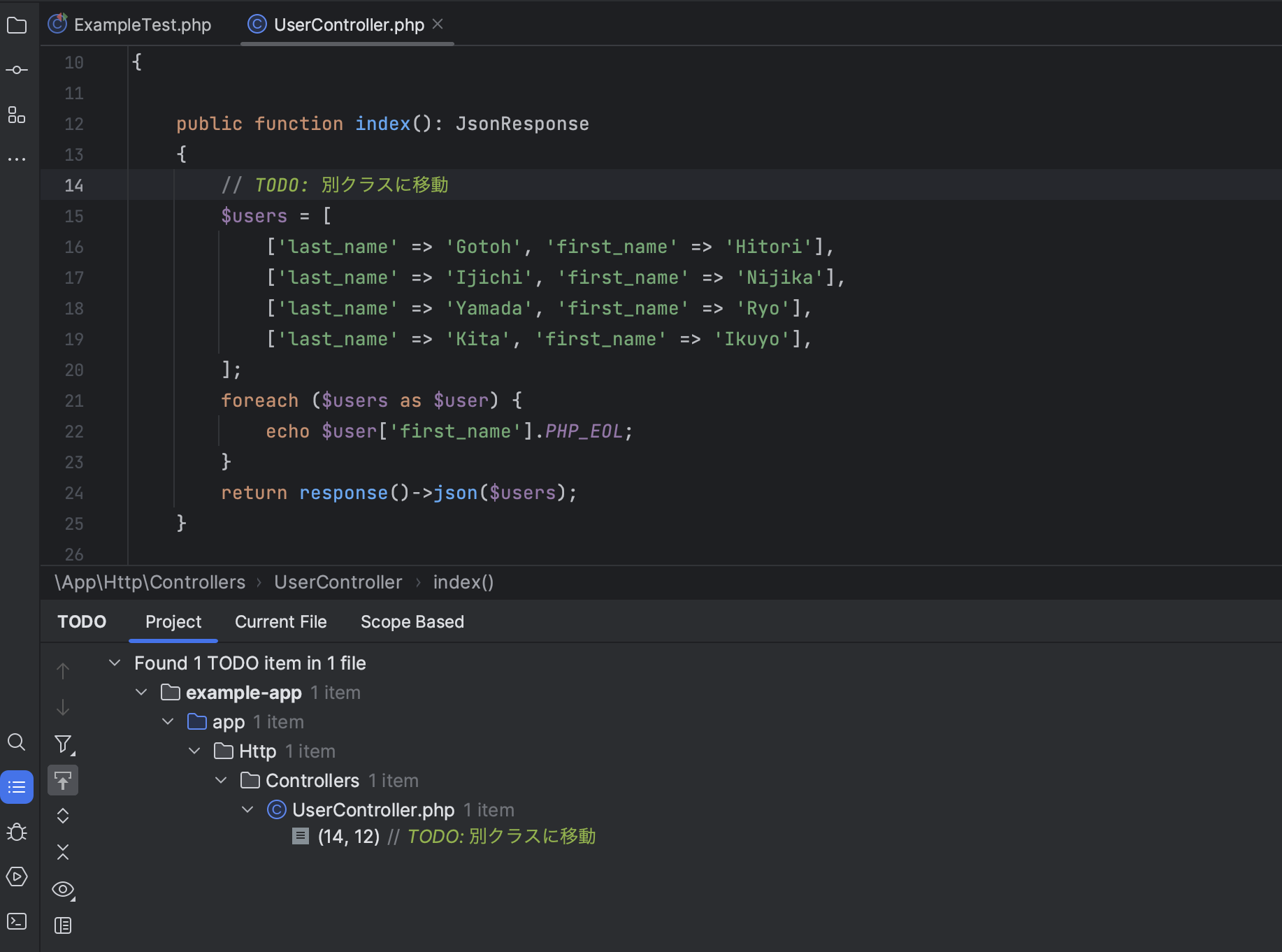Switch to the Scope Based TODO tab

pos(412,622)
